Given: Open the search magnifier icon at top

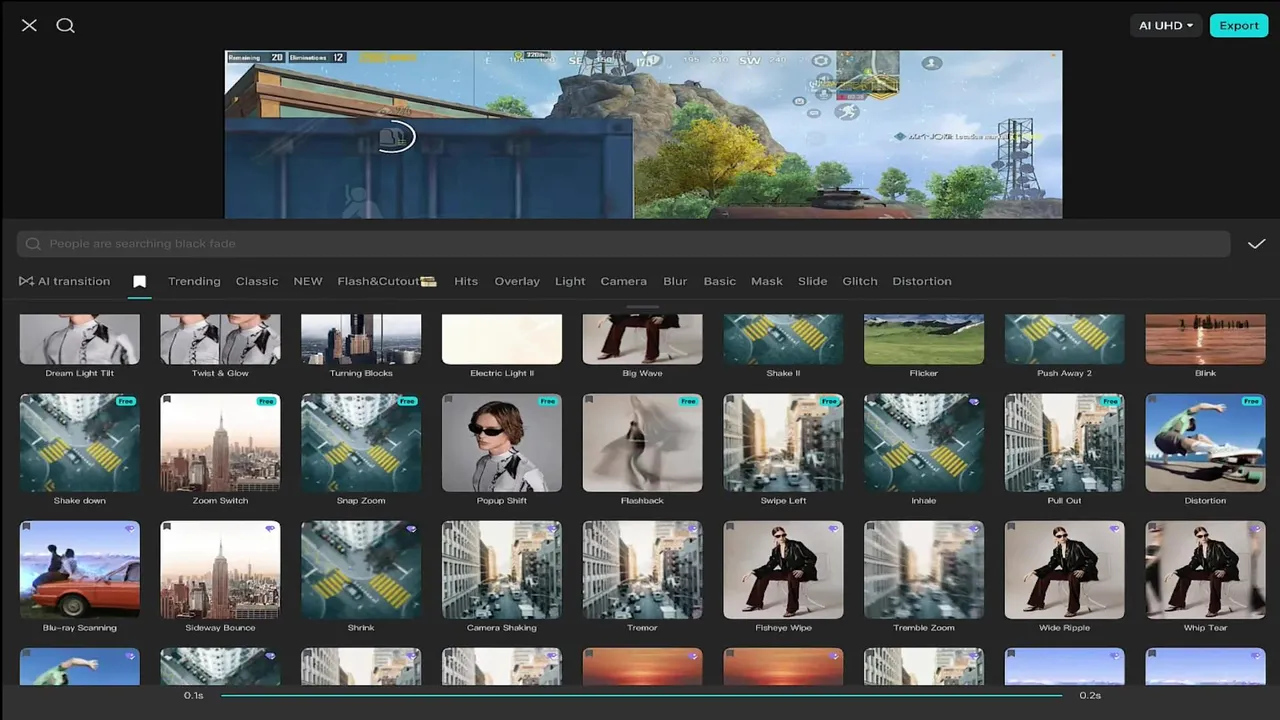Looking at the screenshot, I should [65, 25].
